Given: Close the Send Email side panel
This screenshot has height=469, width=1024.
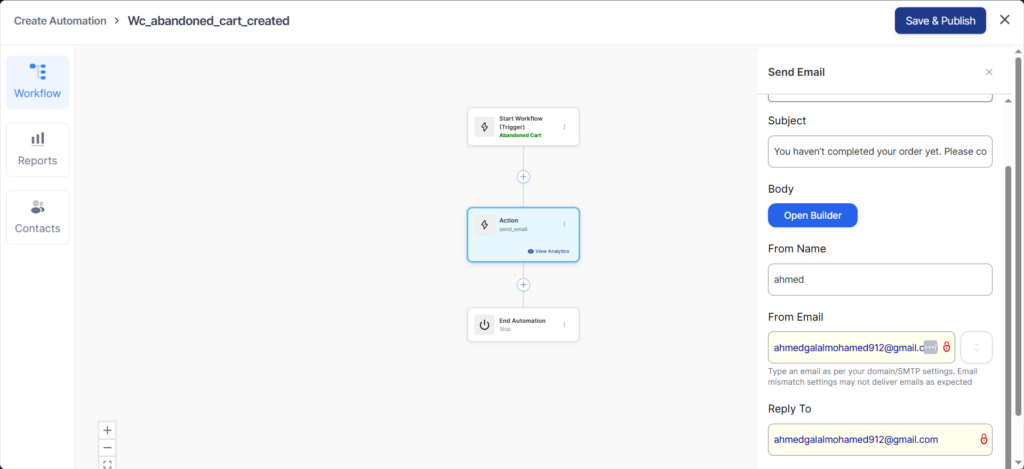Looking at the screenshot, I should click(x=989, y=72).
